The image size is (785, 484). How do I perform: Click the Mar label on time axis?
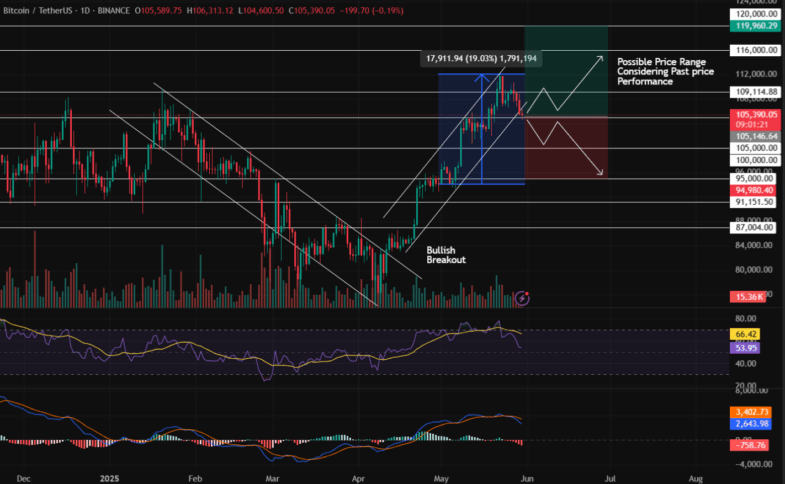pos(272,479)
